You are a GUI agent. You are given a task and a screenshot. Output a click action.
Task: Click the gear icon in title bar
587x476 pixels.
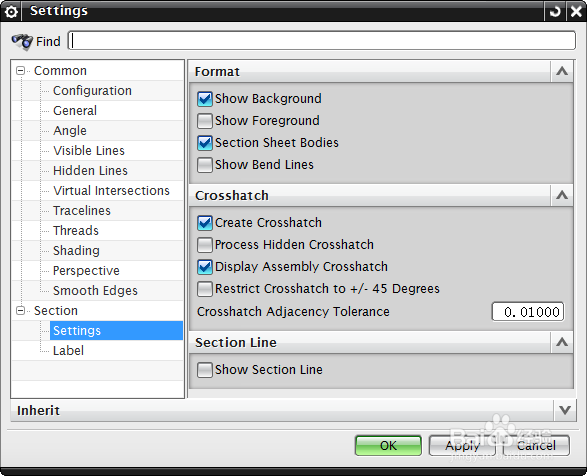click(x=11, y=12)
